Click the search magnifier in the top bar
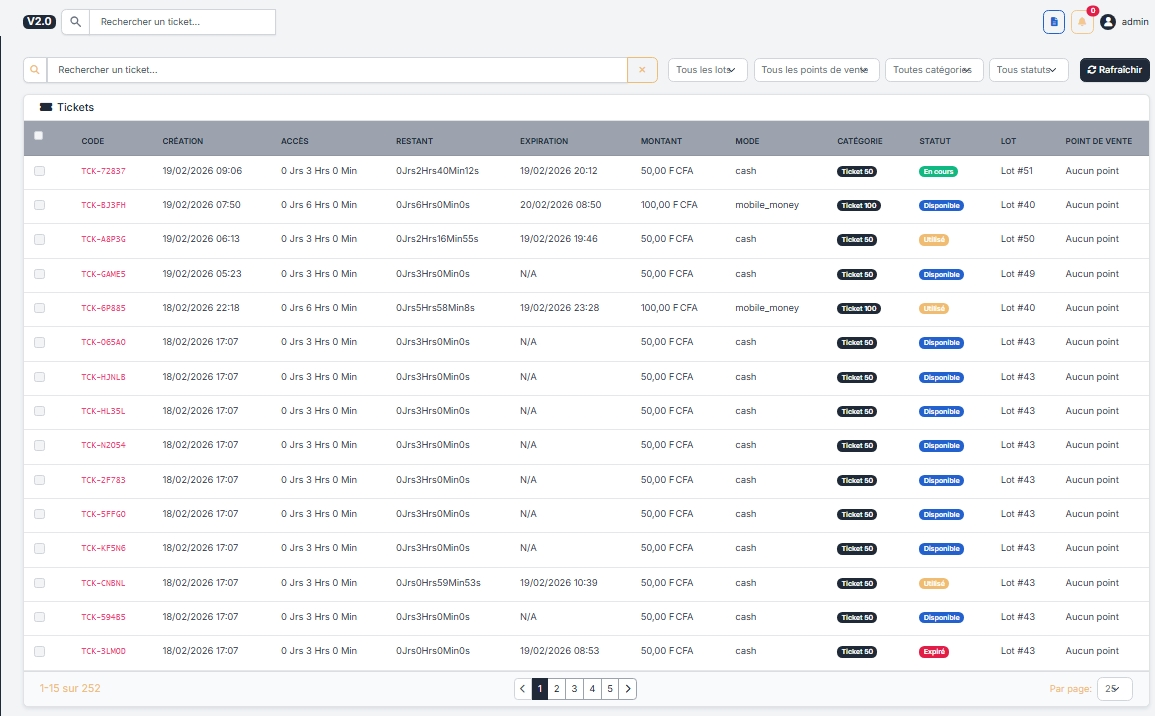Viewport: 1155px width, 716px height. tap(75, 21)
